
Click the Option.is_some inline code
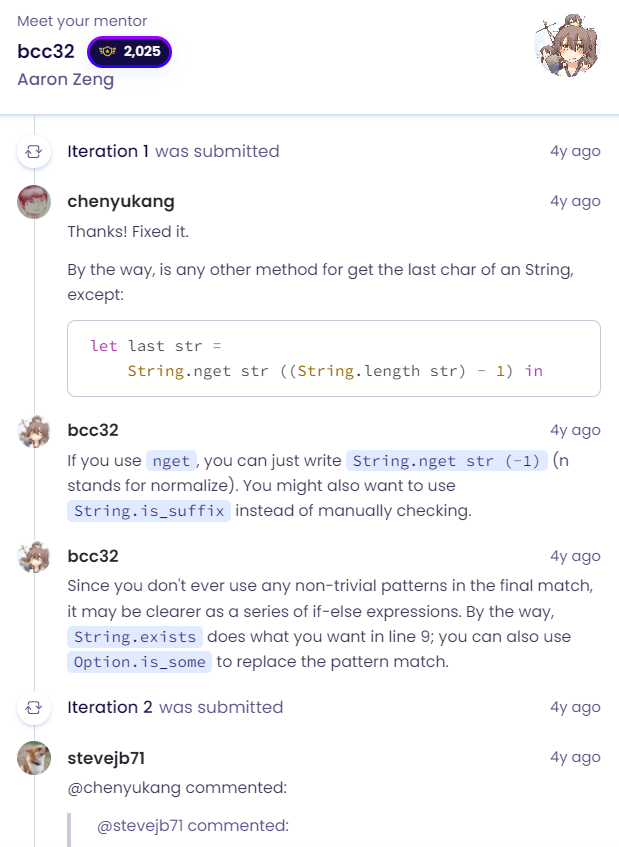[x=139, y=662]
